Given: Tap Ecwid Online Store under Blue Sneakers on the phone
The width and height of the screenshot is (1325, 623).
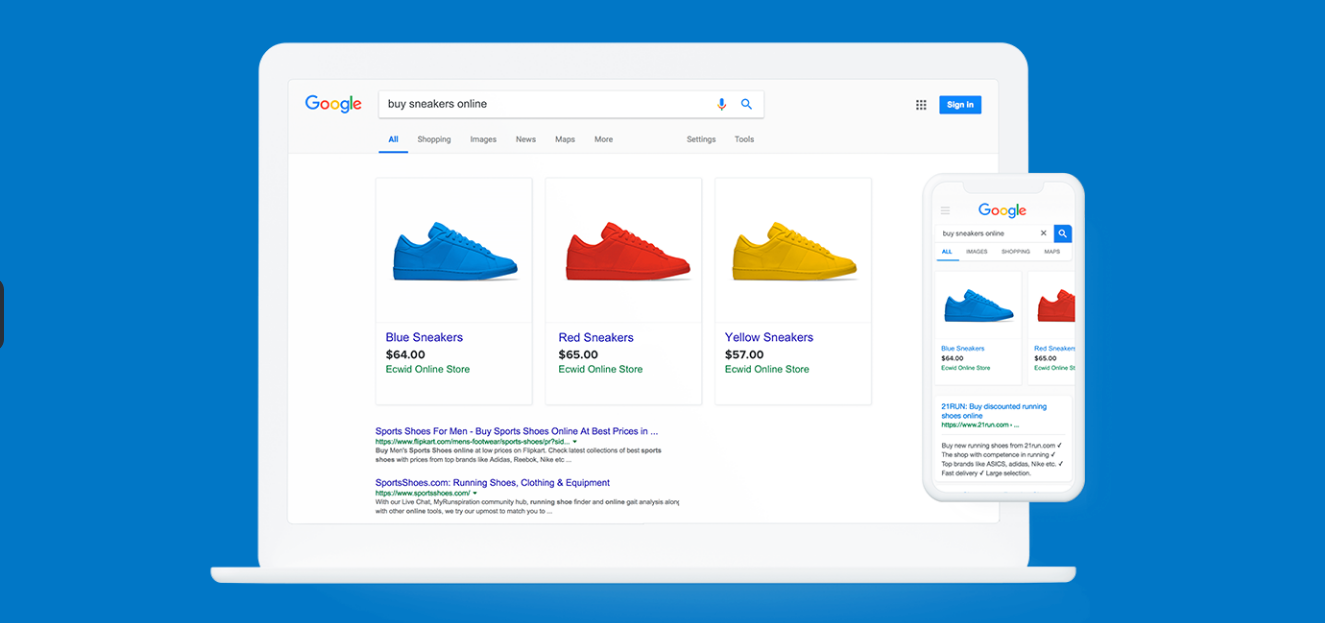Looking at the screenshot, I should click(965, 368).
